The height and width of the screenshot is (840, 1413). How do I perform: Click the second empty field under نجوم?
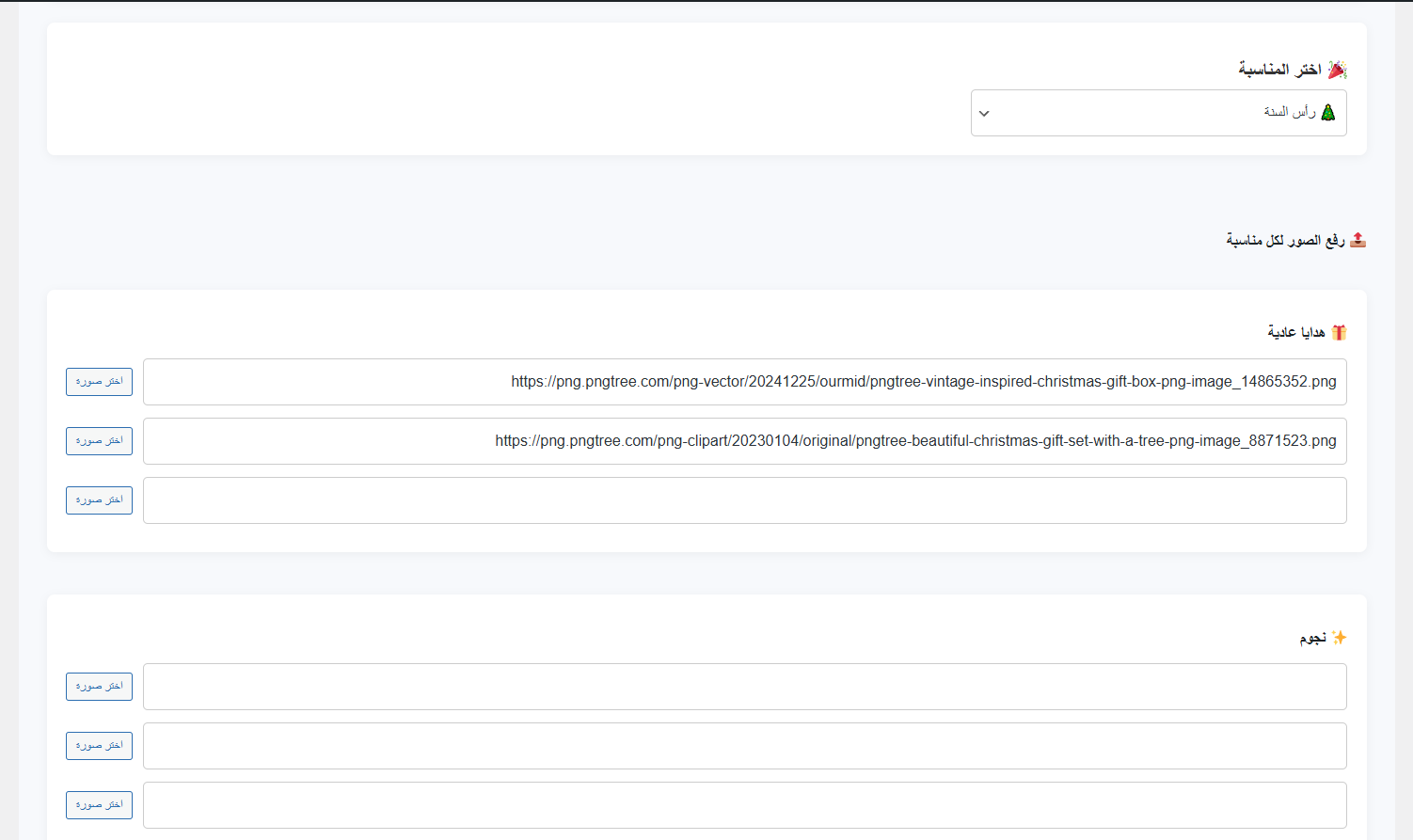pos(744,746)
